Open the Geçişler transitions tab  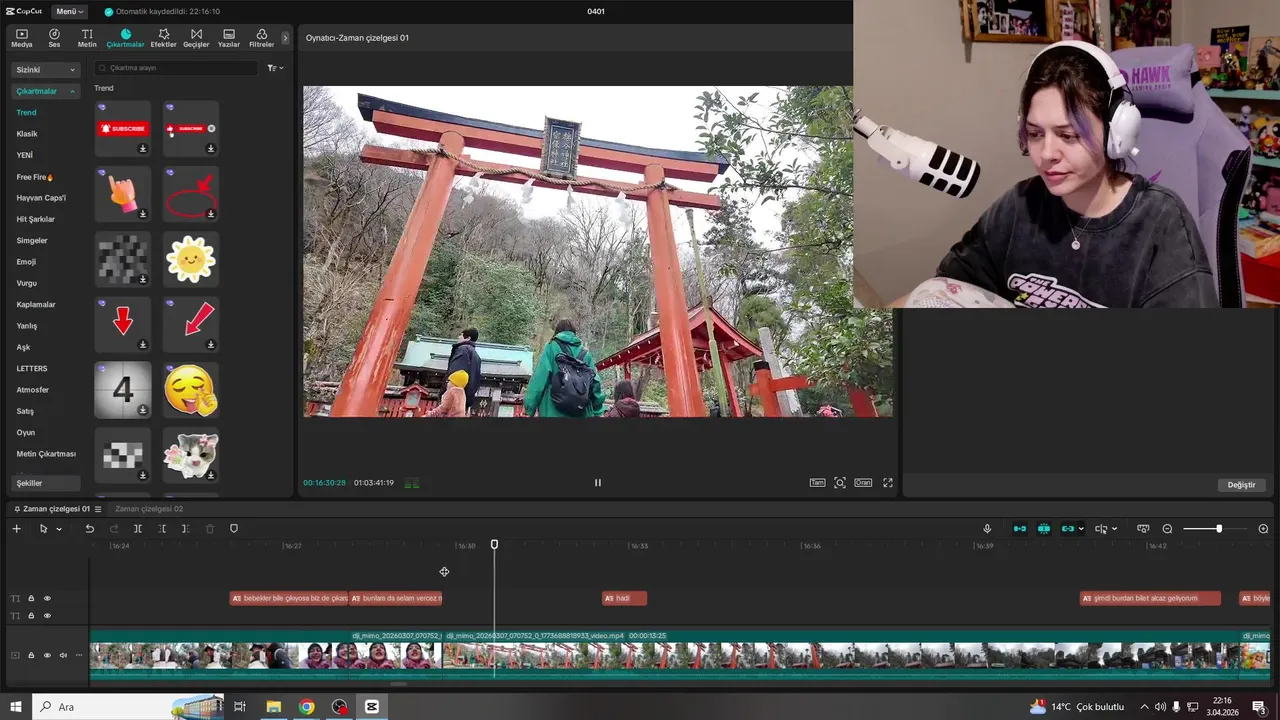(196, 38)
